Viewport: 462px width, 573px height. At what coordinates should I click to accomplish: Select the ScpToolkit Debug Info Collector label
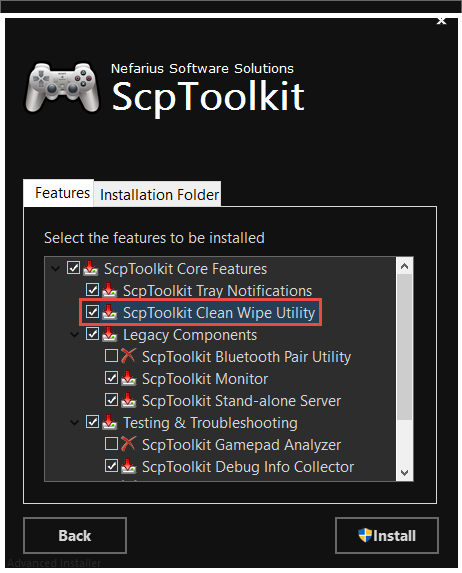[x=248, y=467]
